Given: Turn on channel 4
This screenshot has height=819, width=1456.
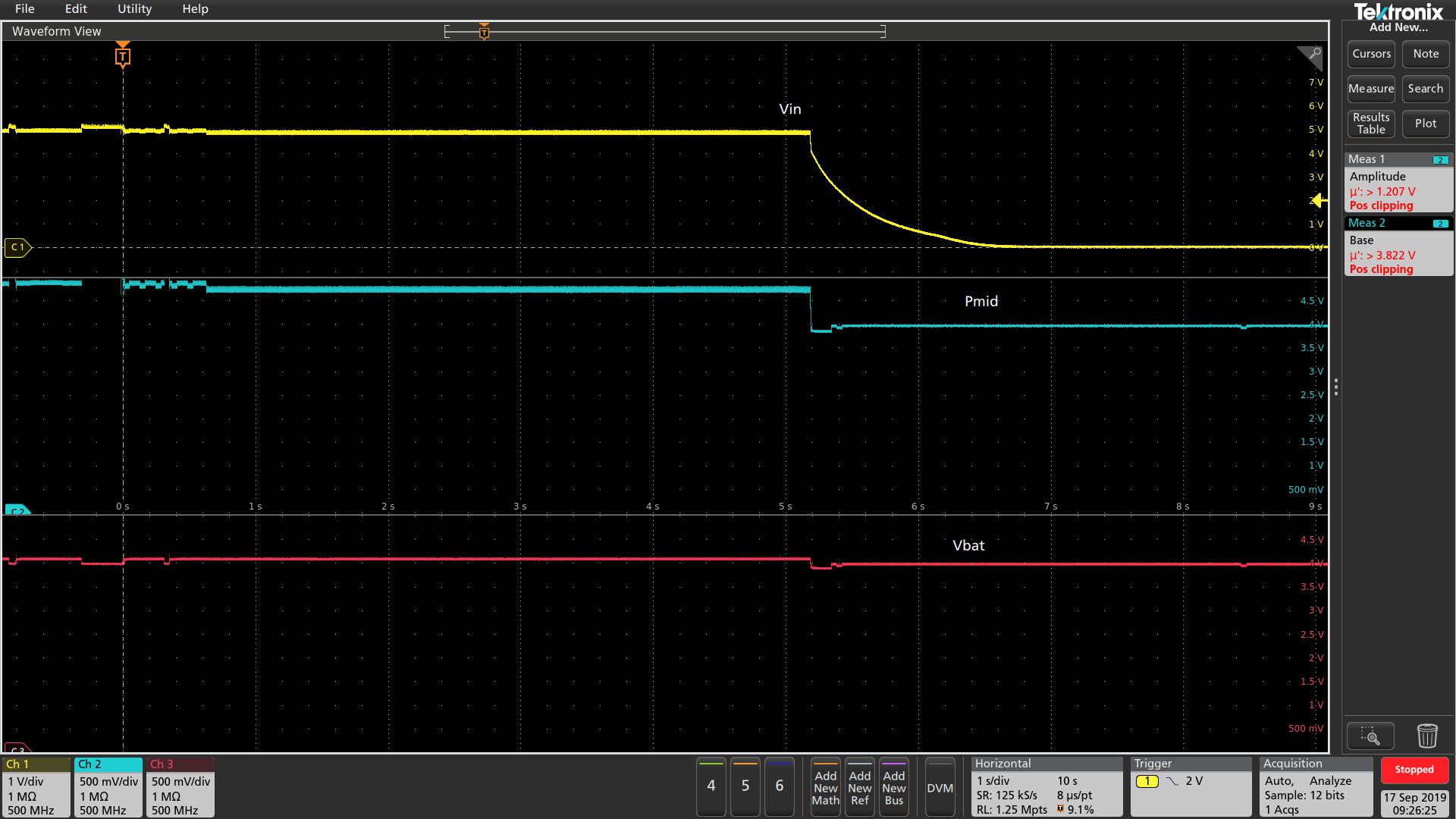Looking at the screenshot, I should click(711, 786).
